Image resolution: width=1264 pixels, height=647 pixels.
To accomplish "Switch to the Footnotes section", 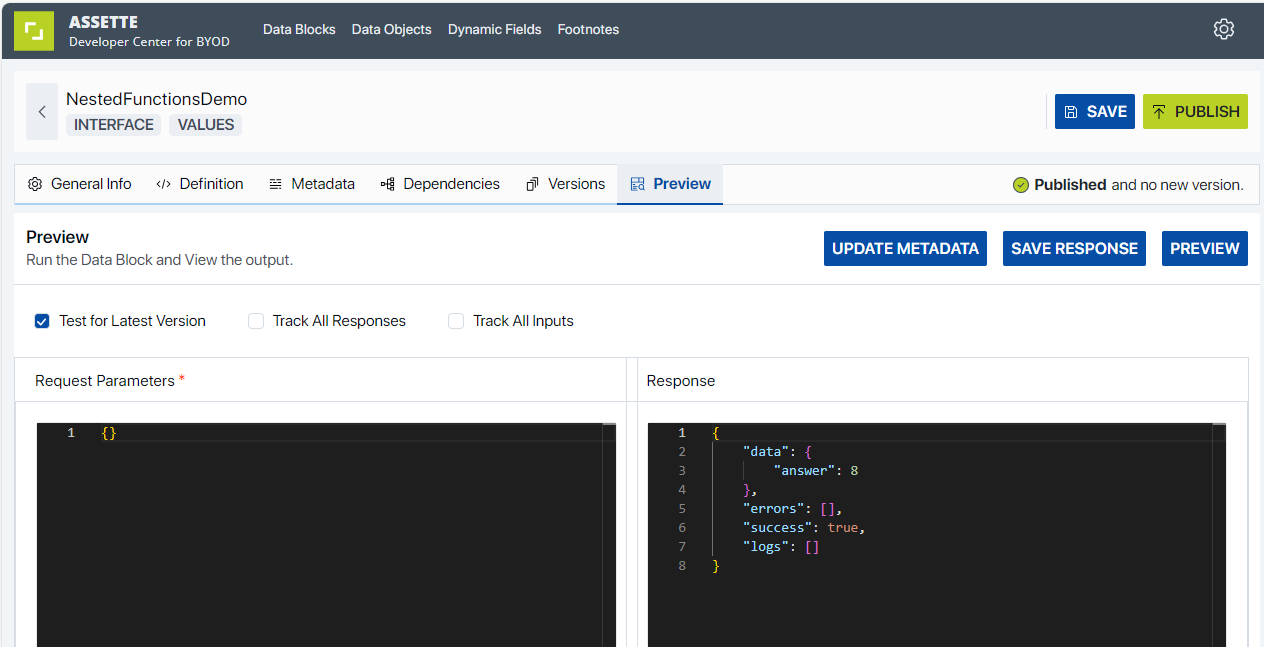I will coord(588,29).
